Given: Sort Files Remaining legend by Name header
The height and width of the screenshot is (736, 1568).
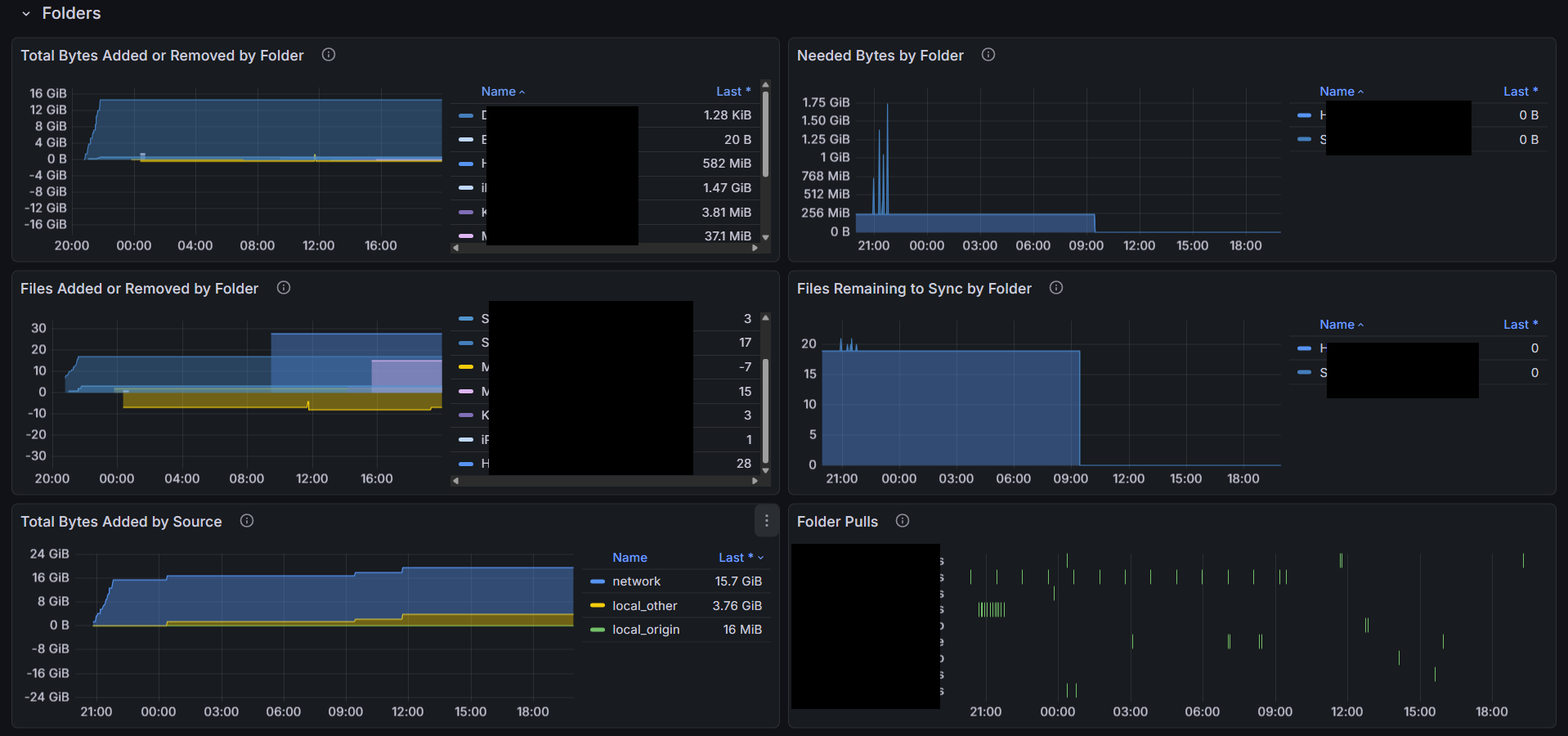Looking at the screenshot, I should [1337, 325].
